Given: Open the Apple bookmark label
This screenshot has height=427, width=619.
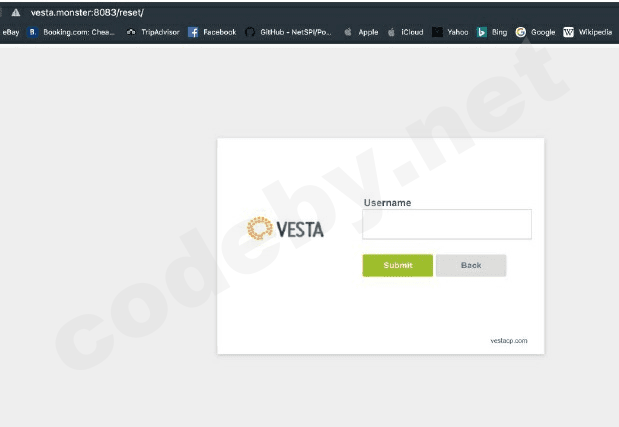Looking at the screenshot, I should pos(368,32).
